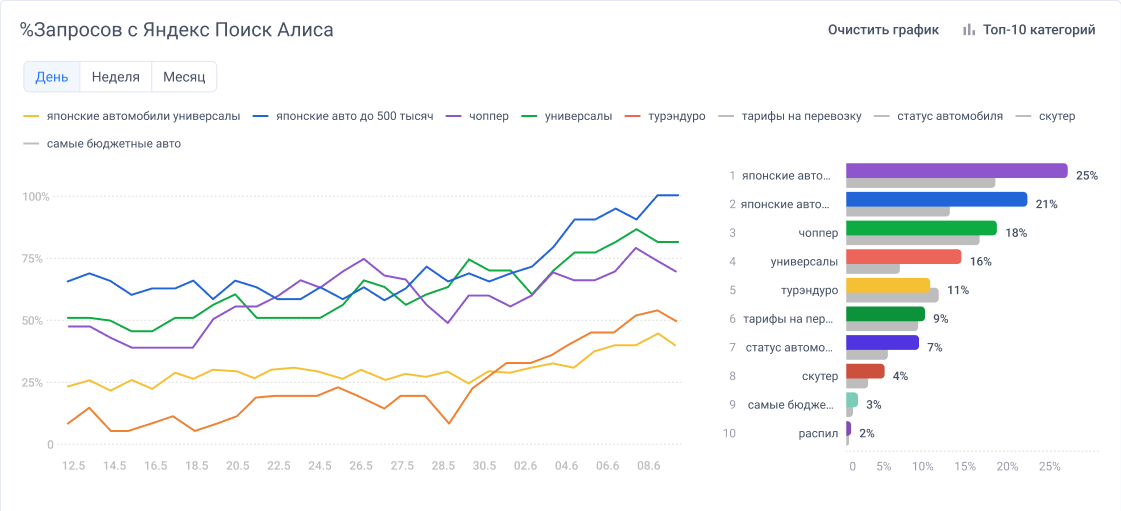Open Топ-10 категорий view
Screen dimensions: 1121x511
tap(1038, 30)
